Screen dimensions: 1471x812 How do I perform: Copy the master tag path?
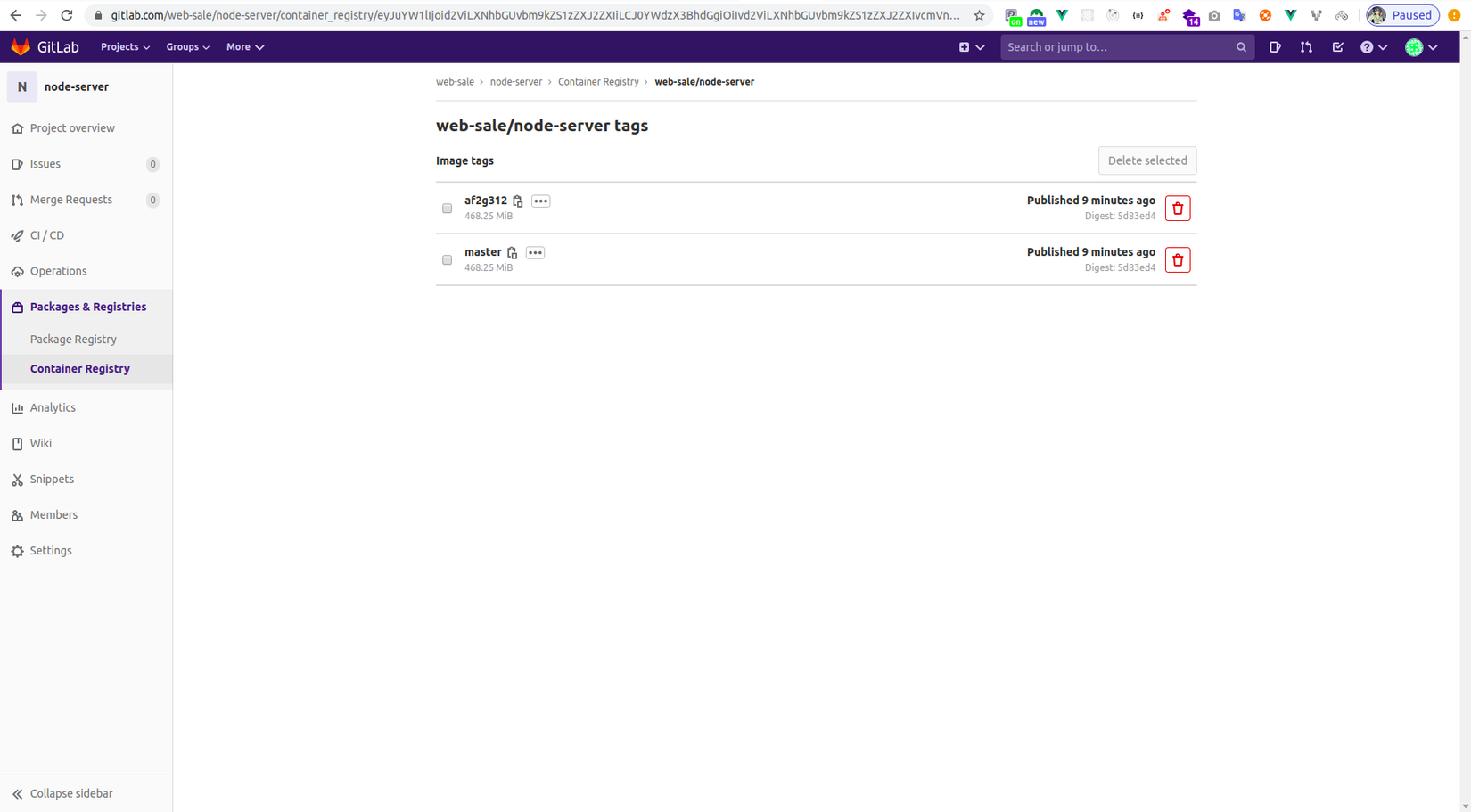click(x=513, y=253)
